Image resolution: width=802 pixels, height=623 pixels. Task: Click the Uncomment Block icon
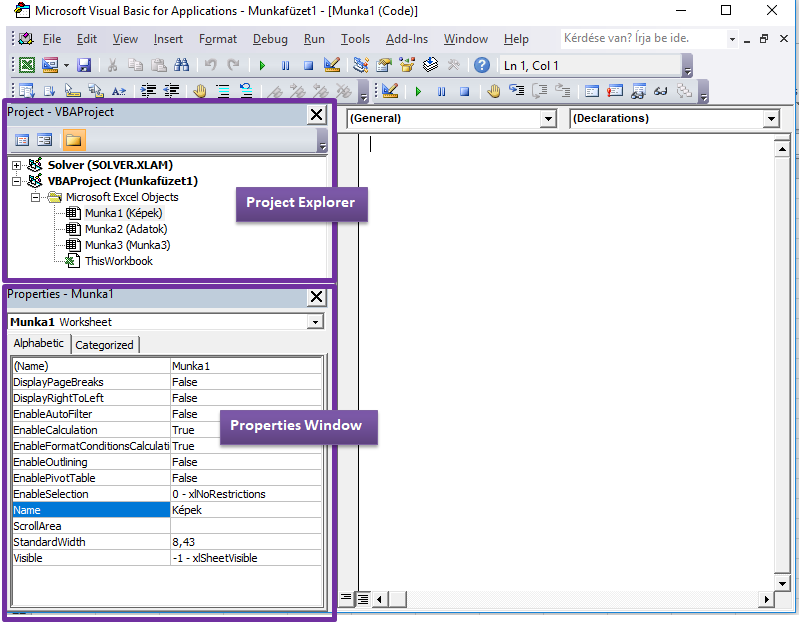(246, 92)
